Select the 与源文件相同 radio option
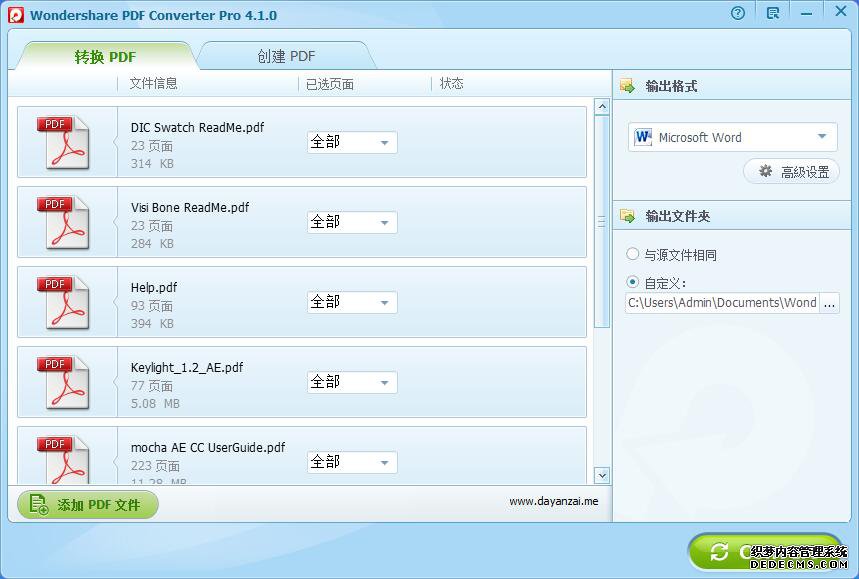859x579 pixels. (632, 254)
